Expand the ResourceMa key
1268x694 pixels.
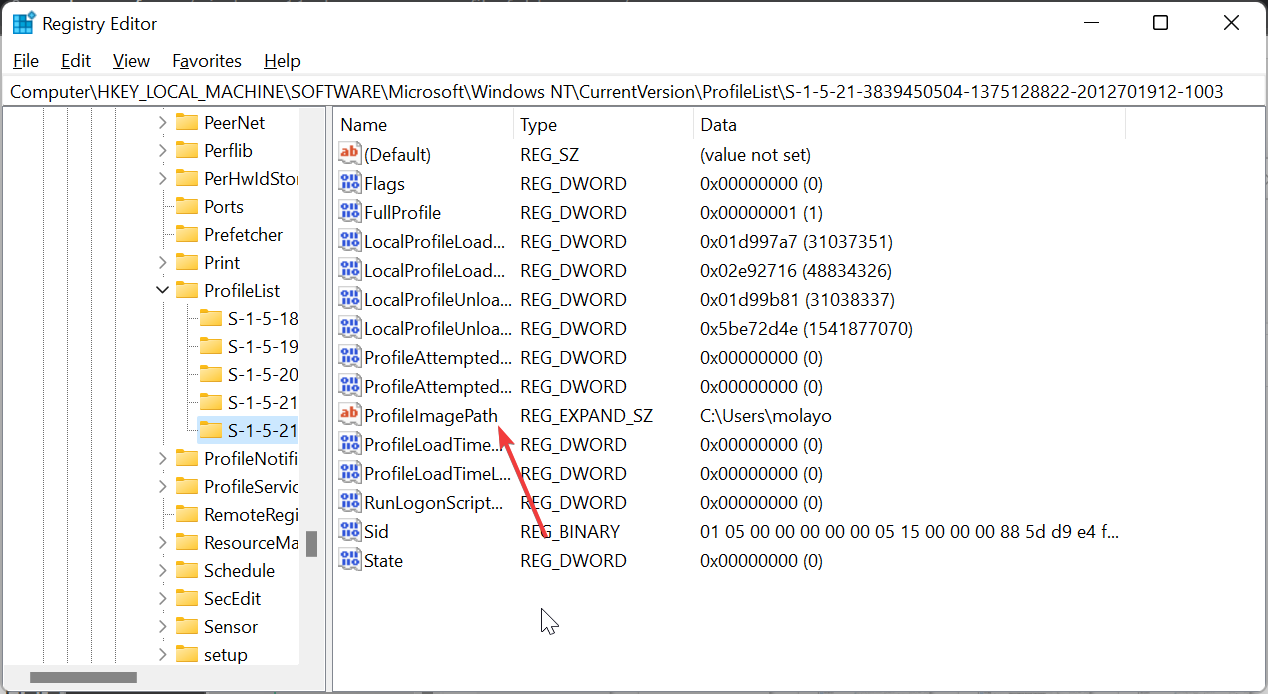[162, 542]
